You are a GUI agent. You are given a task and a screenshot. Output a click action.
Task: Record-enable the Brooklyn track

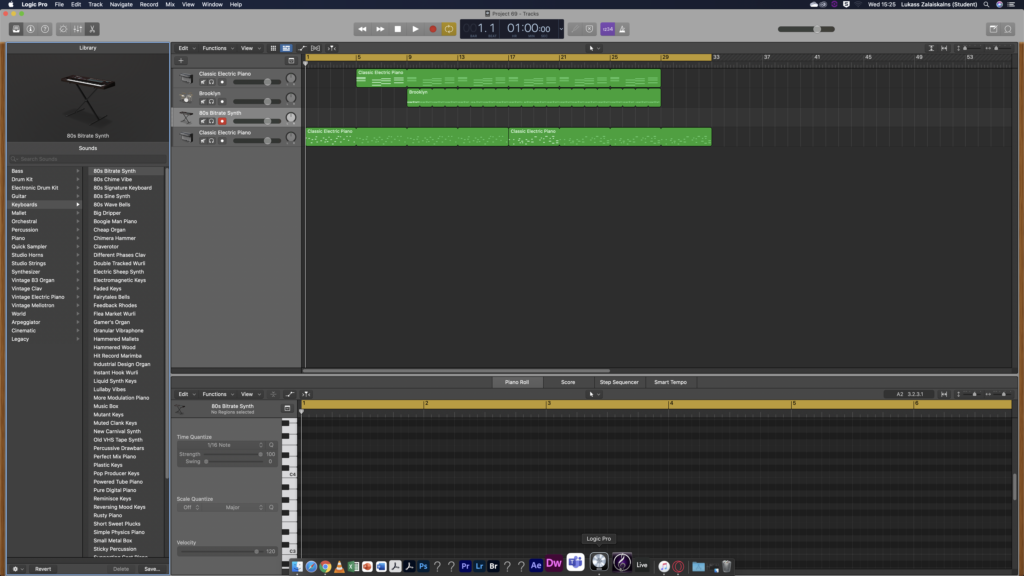click(x=222, y=102)
